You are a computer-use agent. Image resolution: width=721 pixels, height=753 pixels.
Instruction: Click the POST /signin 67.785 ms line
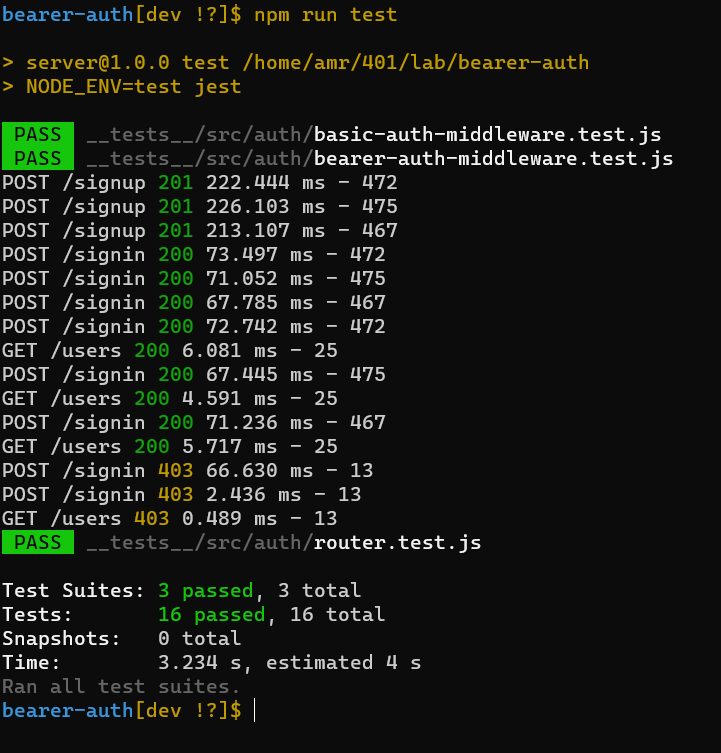tap(194, 303)
